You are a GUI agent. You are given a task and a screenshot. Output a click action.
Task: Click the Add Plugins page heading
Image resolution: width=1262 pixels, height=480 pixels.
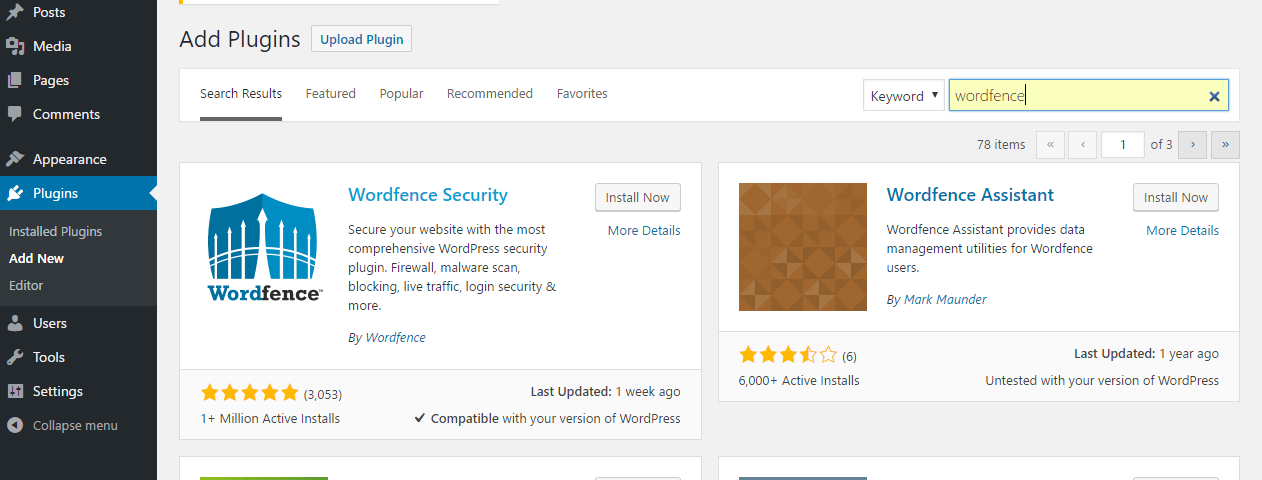[x=240, y=40]
